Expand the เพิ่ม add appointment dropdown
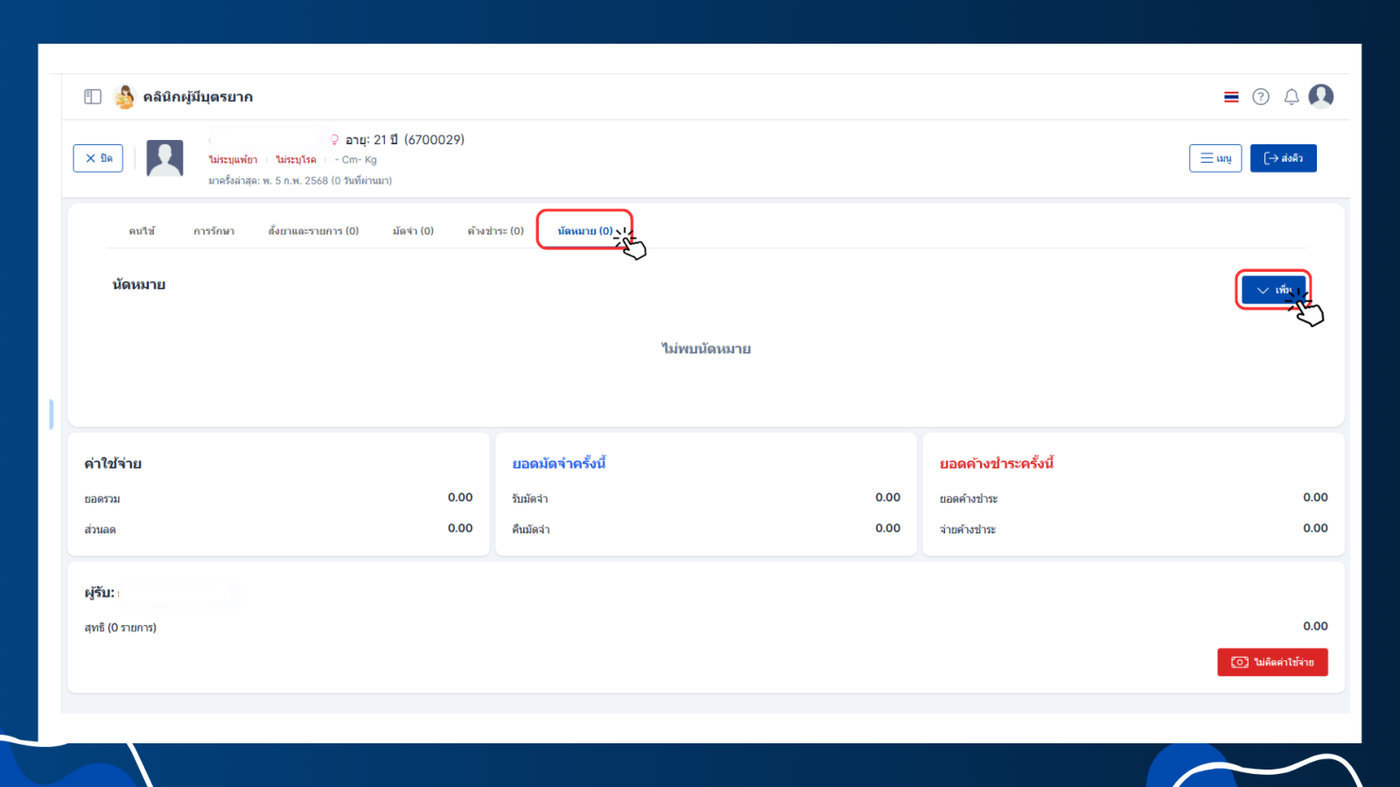 tap(1274, 290)
